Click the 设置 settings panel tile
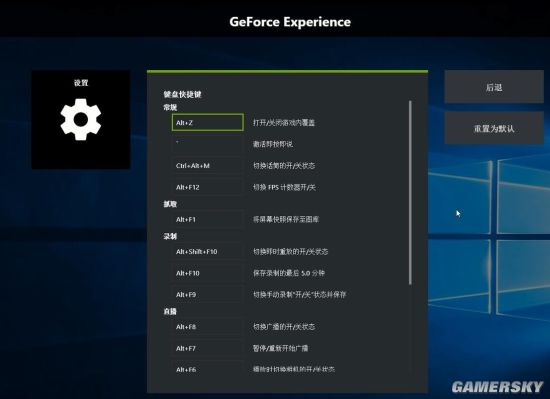550x399 pixels. [81, 120]
